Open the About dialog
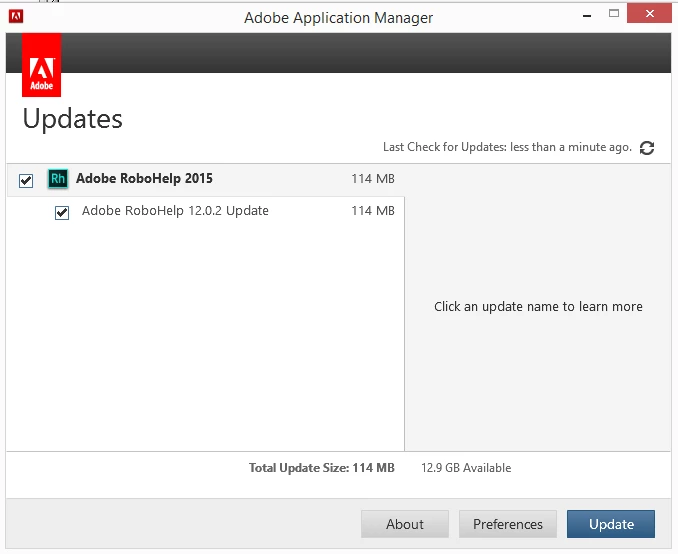This screenshot has width=678, height=554. coord(405,524)
